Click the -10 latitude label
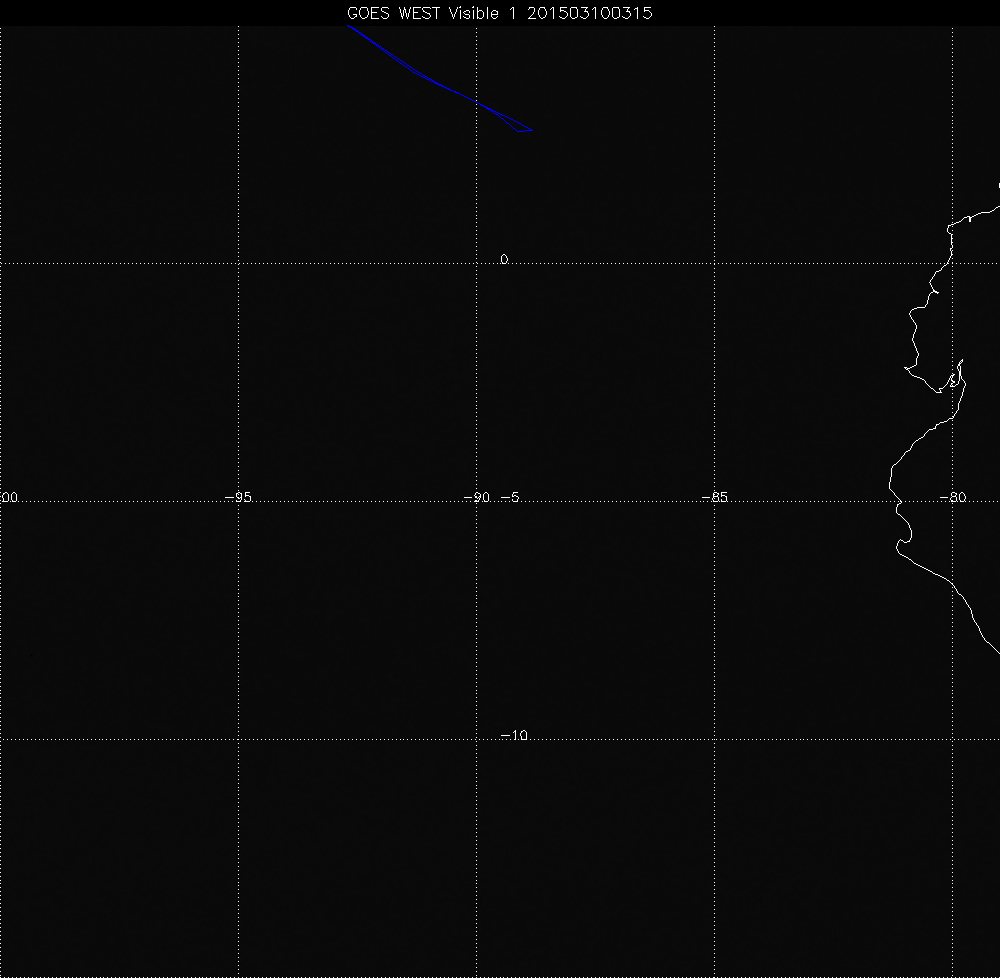1000x978 pixels. 513,736
